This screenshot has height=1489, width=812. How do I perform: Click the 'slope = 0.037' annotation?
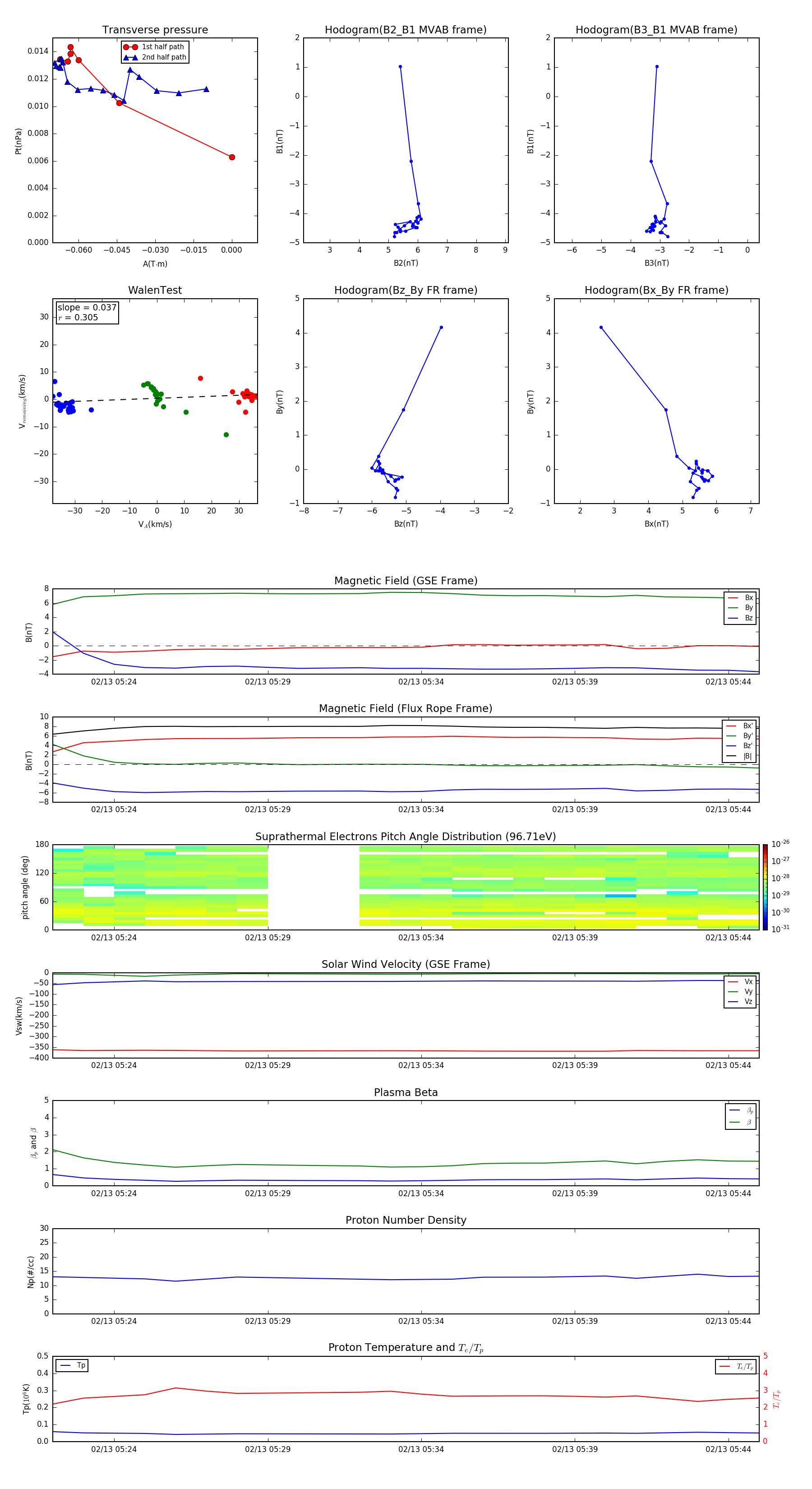click(x=87, y=308)
